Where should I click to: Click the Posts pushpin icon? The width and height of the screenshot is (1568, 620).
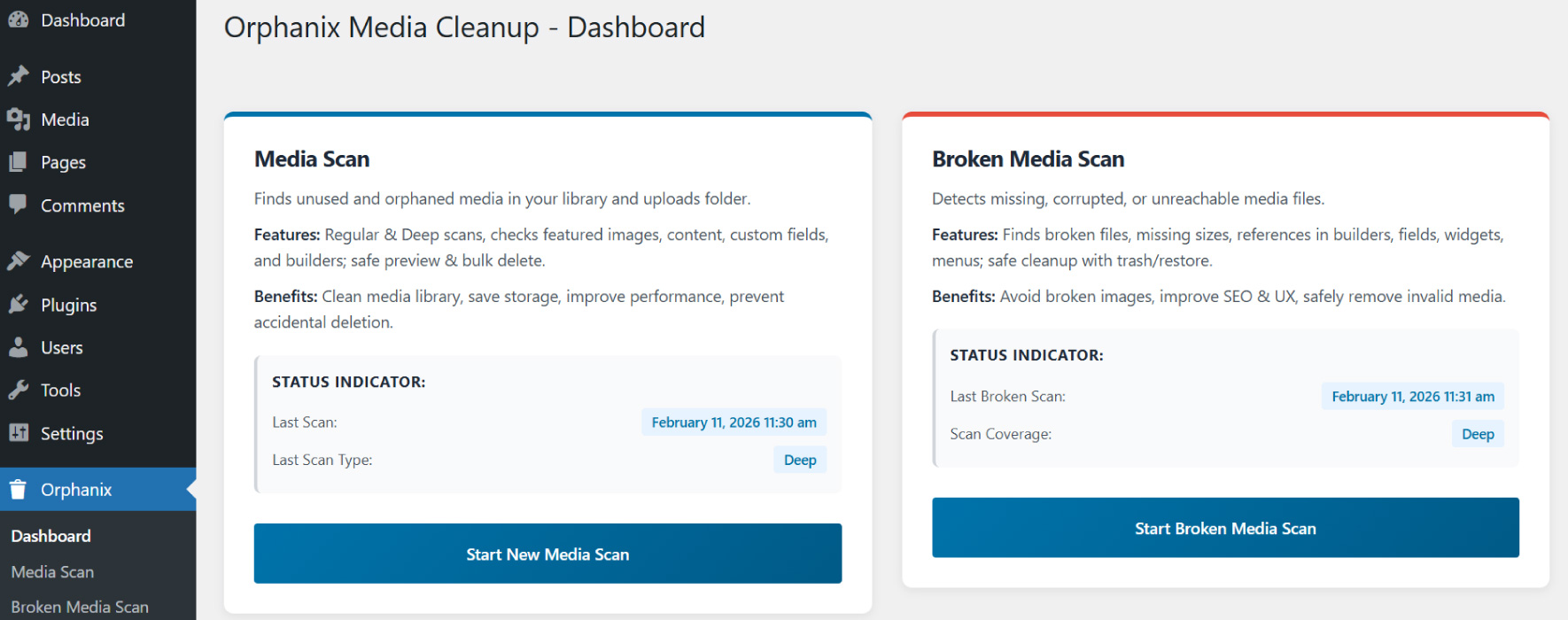[19, 76]
